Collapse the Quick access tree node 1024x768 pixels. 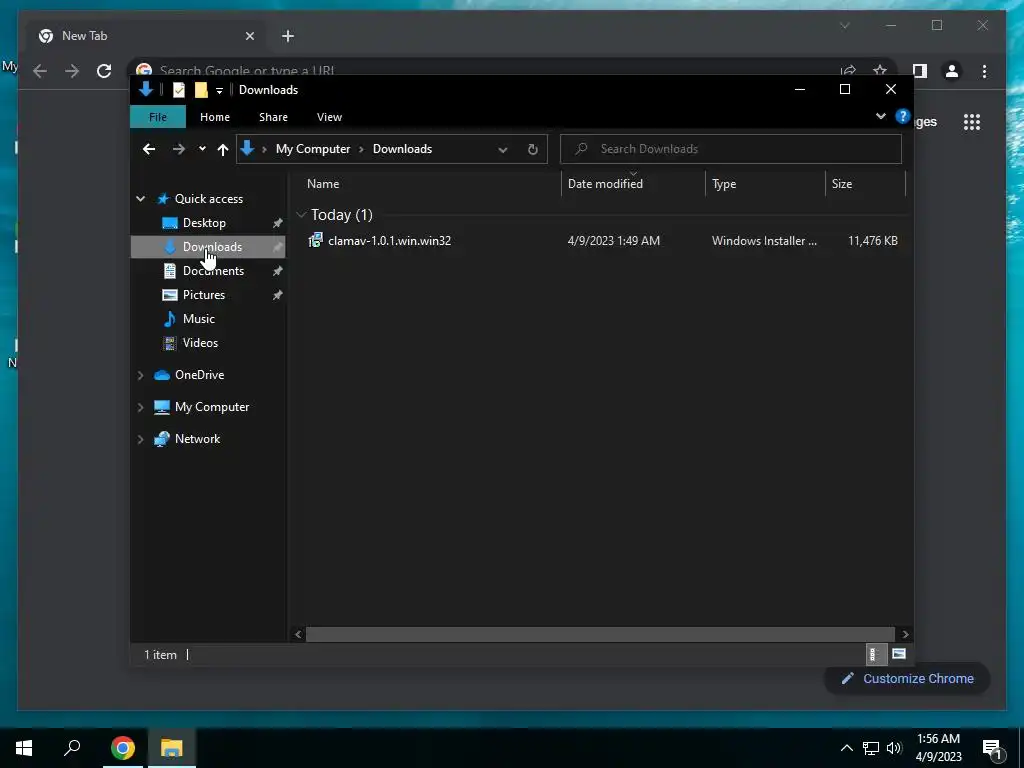tap(140, 199)
